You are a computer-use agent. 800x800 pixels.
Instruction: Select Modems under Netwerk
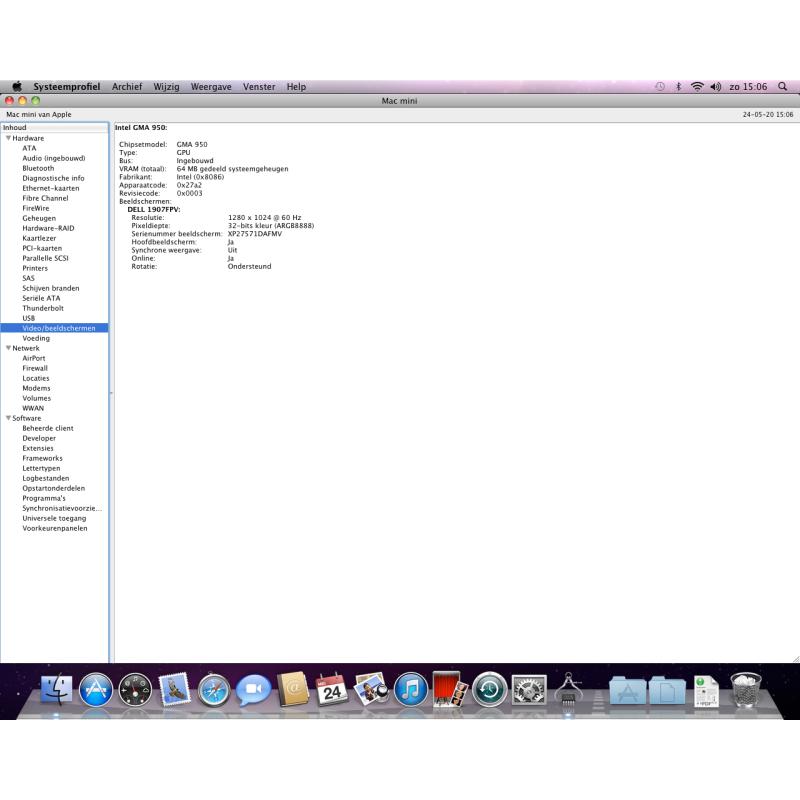coord(36,388)
